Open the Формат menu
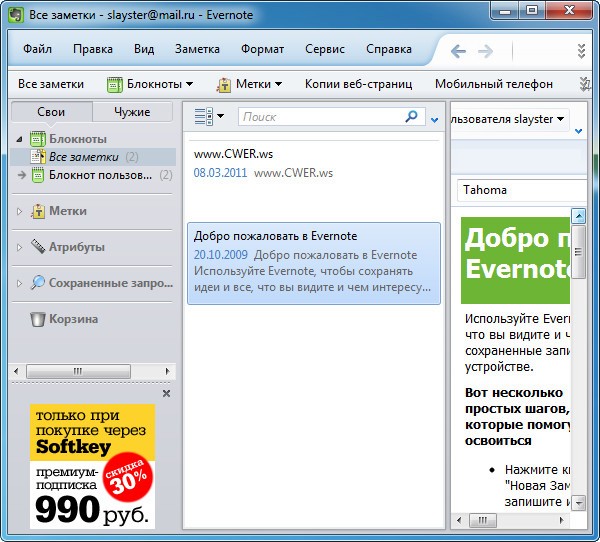 pos(262,49)
